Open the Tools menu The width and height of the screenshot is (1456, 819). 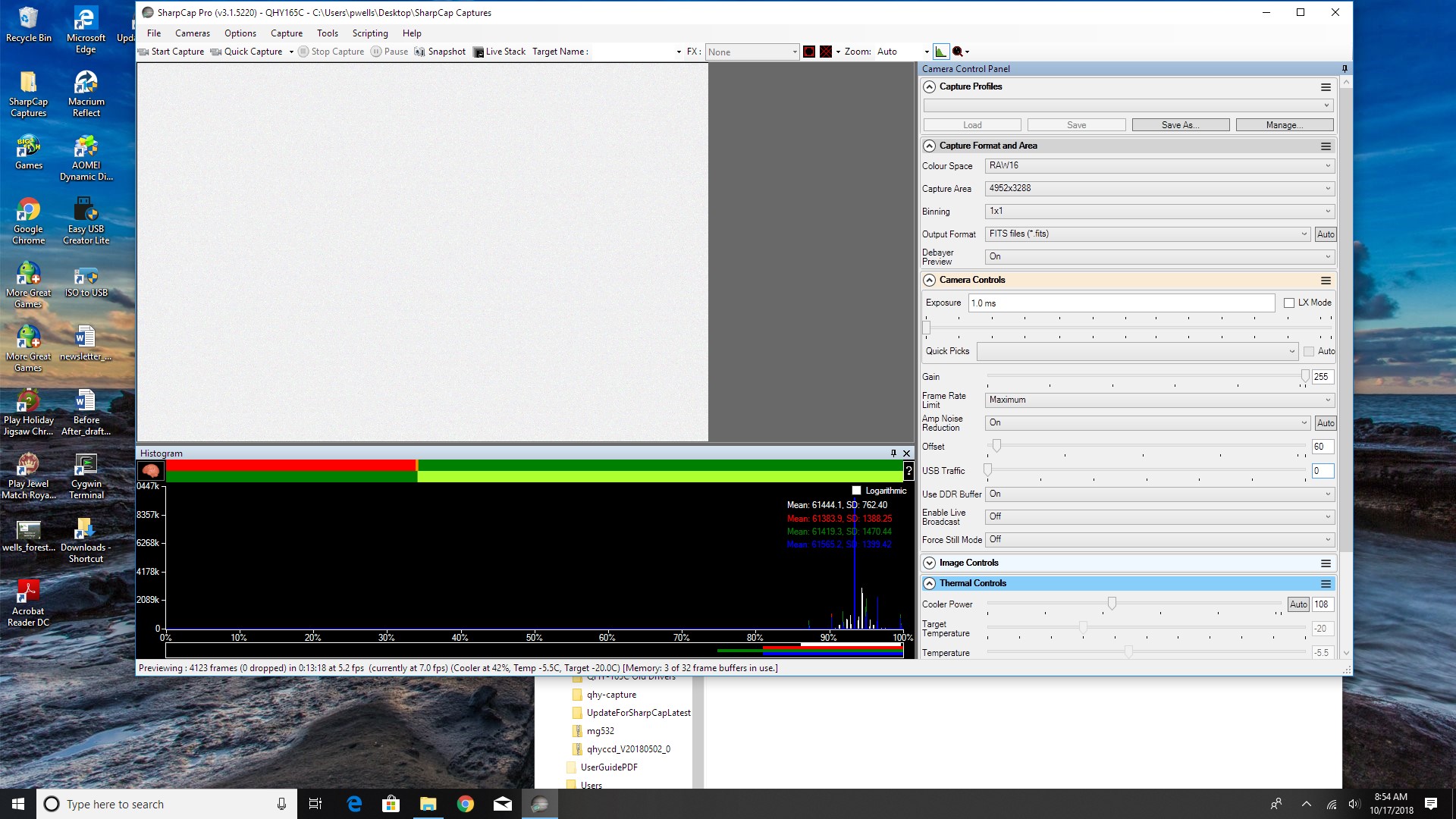(328, 33)
